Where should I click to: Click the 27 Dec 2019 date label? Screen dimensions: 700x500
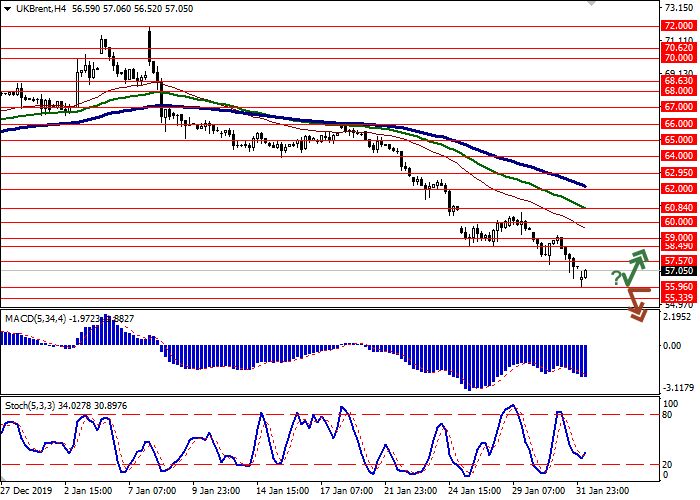click(x=27, y=491)
